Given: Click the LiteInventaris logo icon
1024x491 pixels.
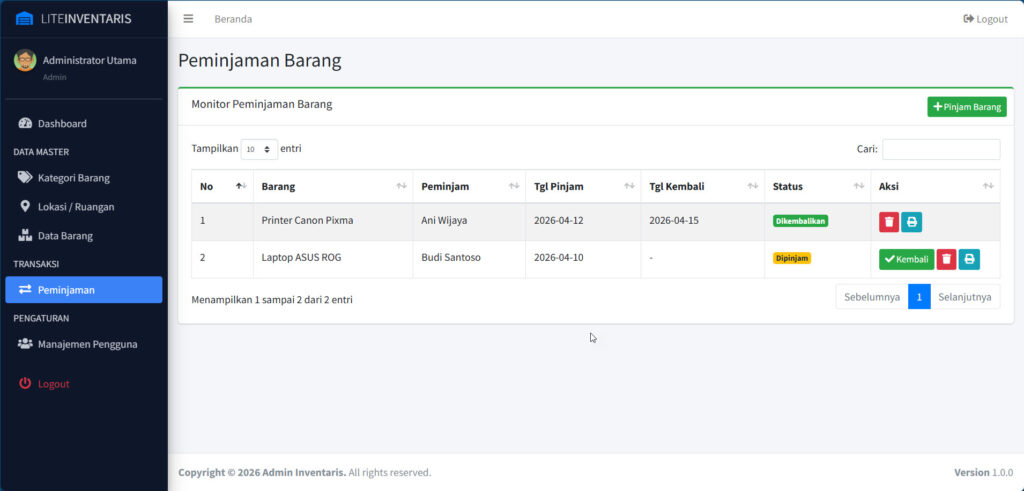Looking at the screenshot, I should point(24,19).
